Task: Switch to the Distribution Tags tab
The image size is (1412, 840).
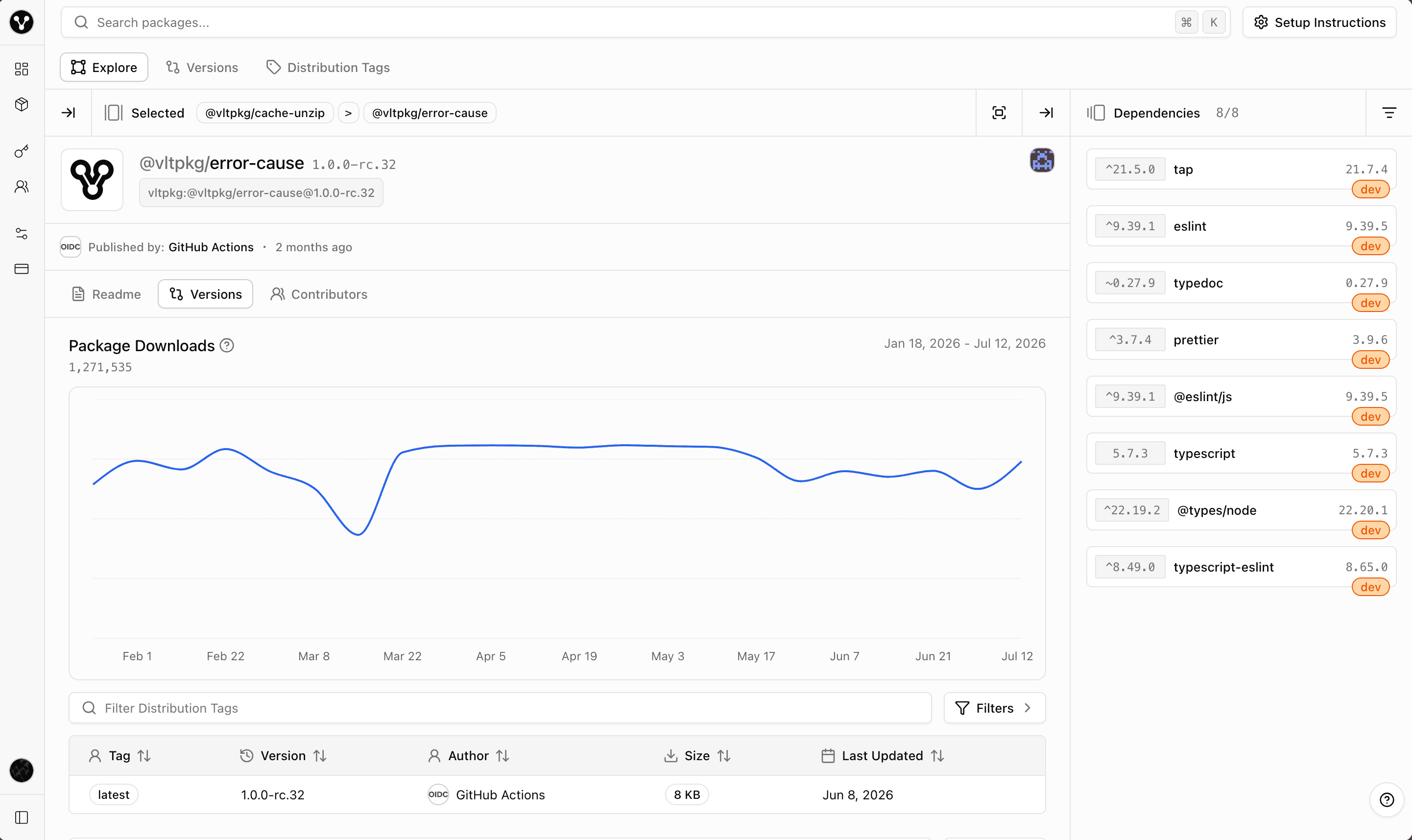Action: pos(328,68)
